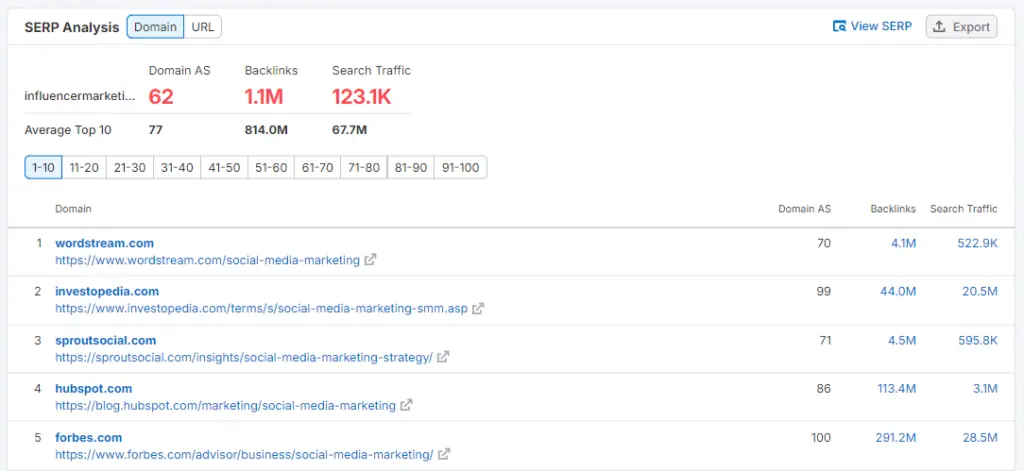
Task: Open the wordstream.com domain link
Action: tap(104, 243)
